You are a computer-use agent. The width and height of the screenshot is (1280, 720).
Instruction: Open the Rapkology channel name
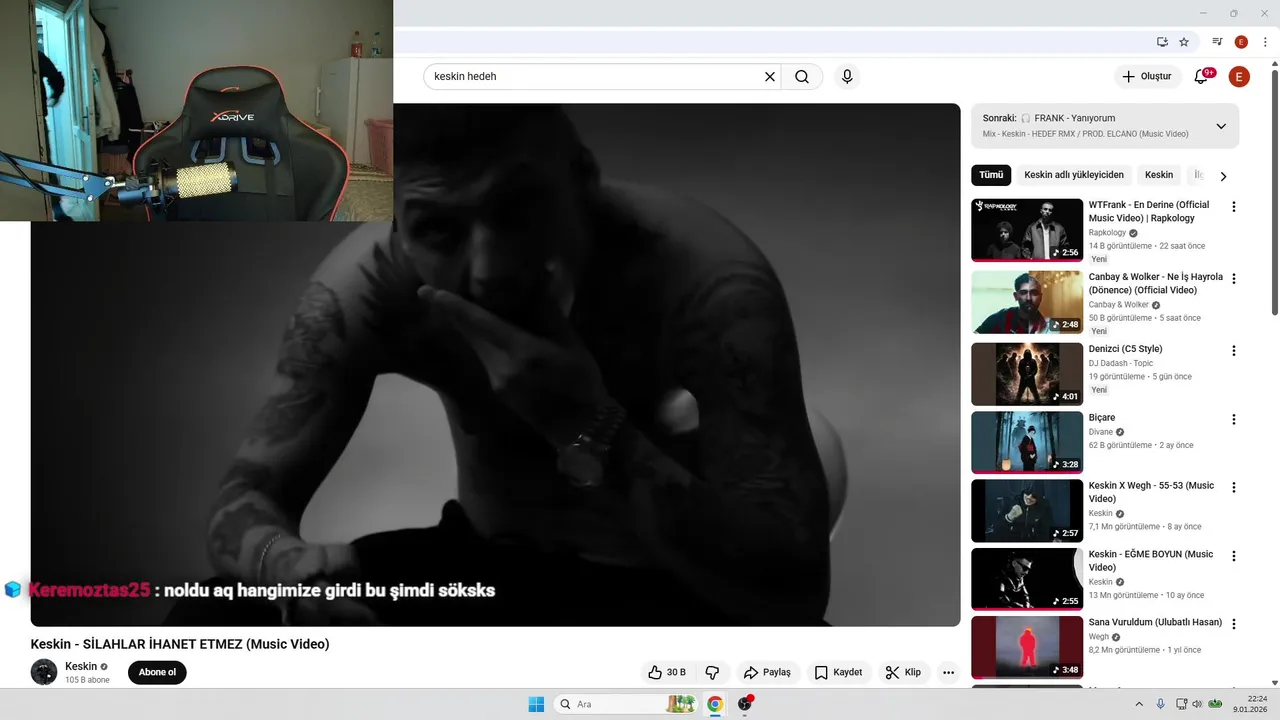pos(1107,233)
